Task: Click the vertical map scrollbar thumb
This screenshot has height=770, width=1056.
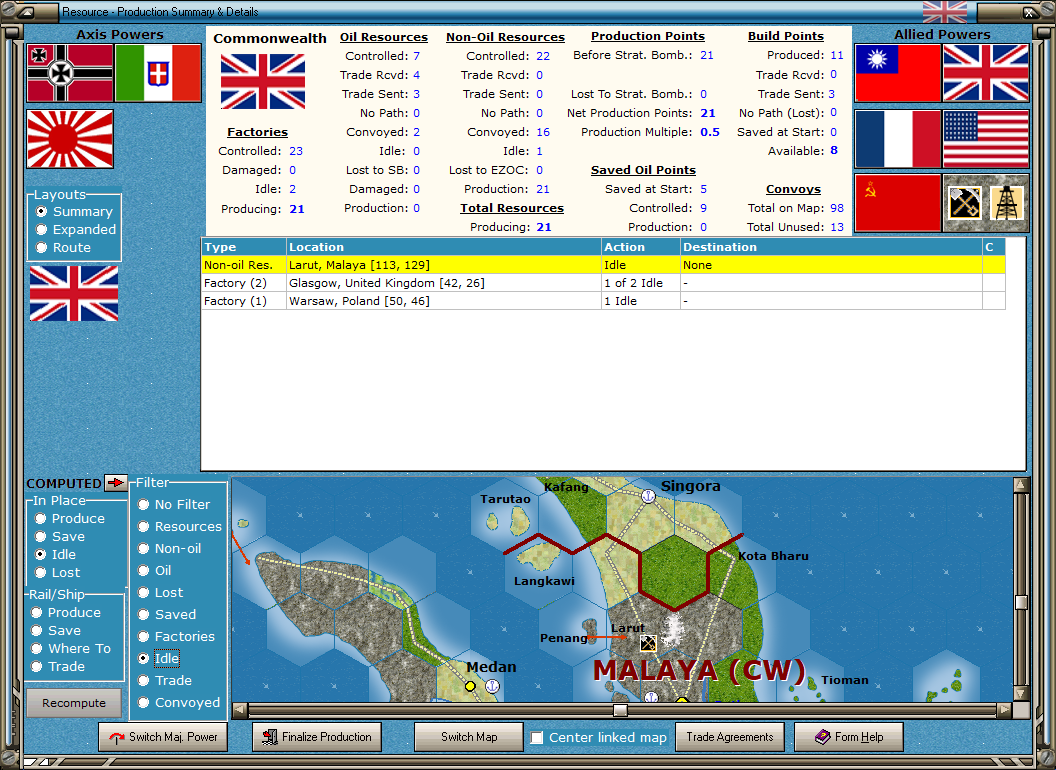Action: pyautogui.click(x=1021, y=602)
